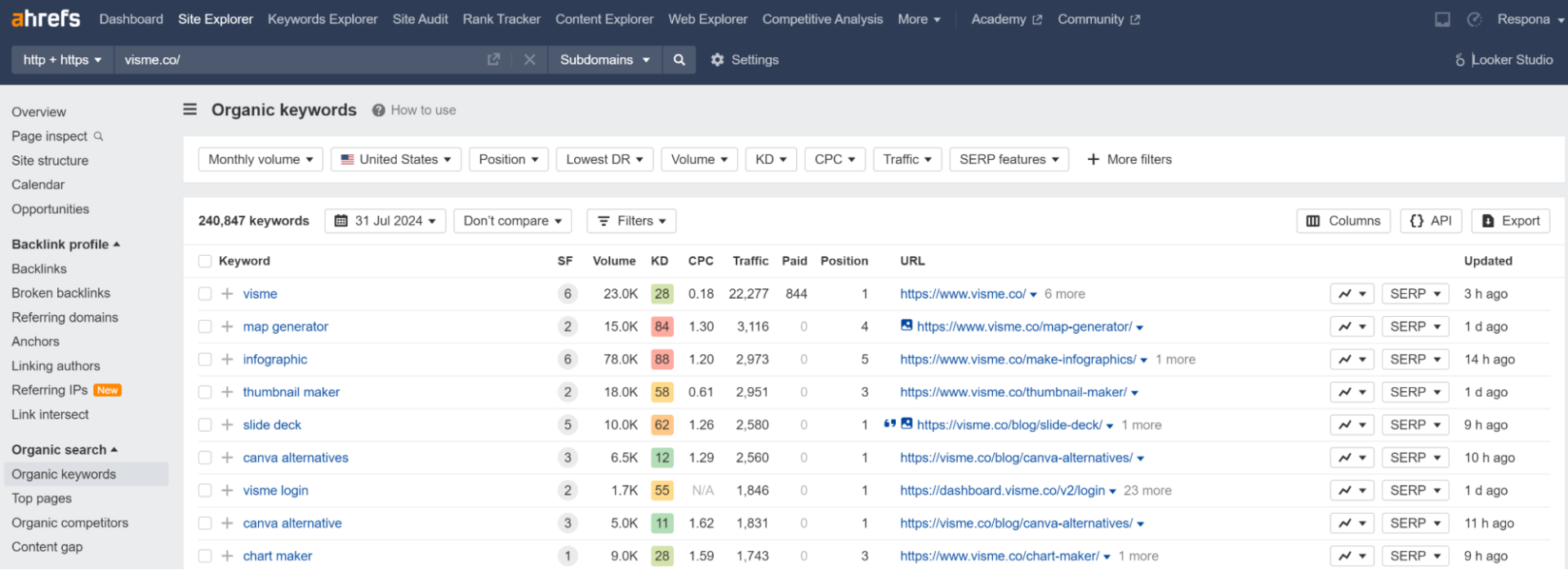Click the API button

[1431, 221]
